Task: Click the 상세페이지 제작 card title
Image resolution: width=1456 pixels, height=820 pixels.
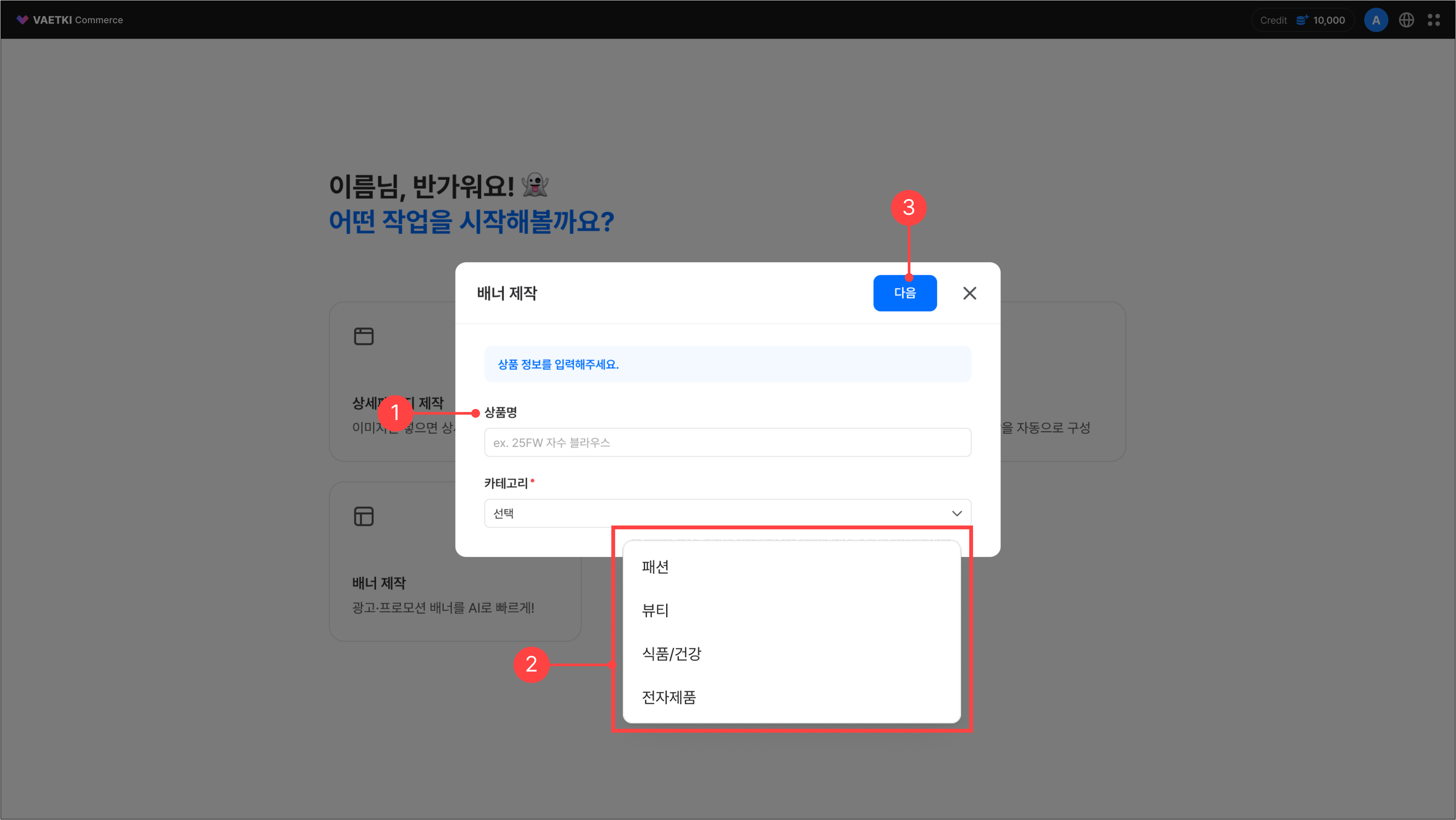Action: coord(398,403)
